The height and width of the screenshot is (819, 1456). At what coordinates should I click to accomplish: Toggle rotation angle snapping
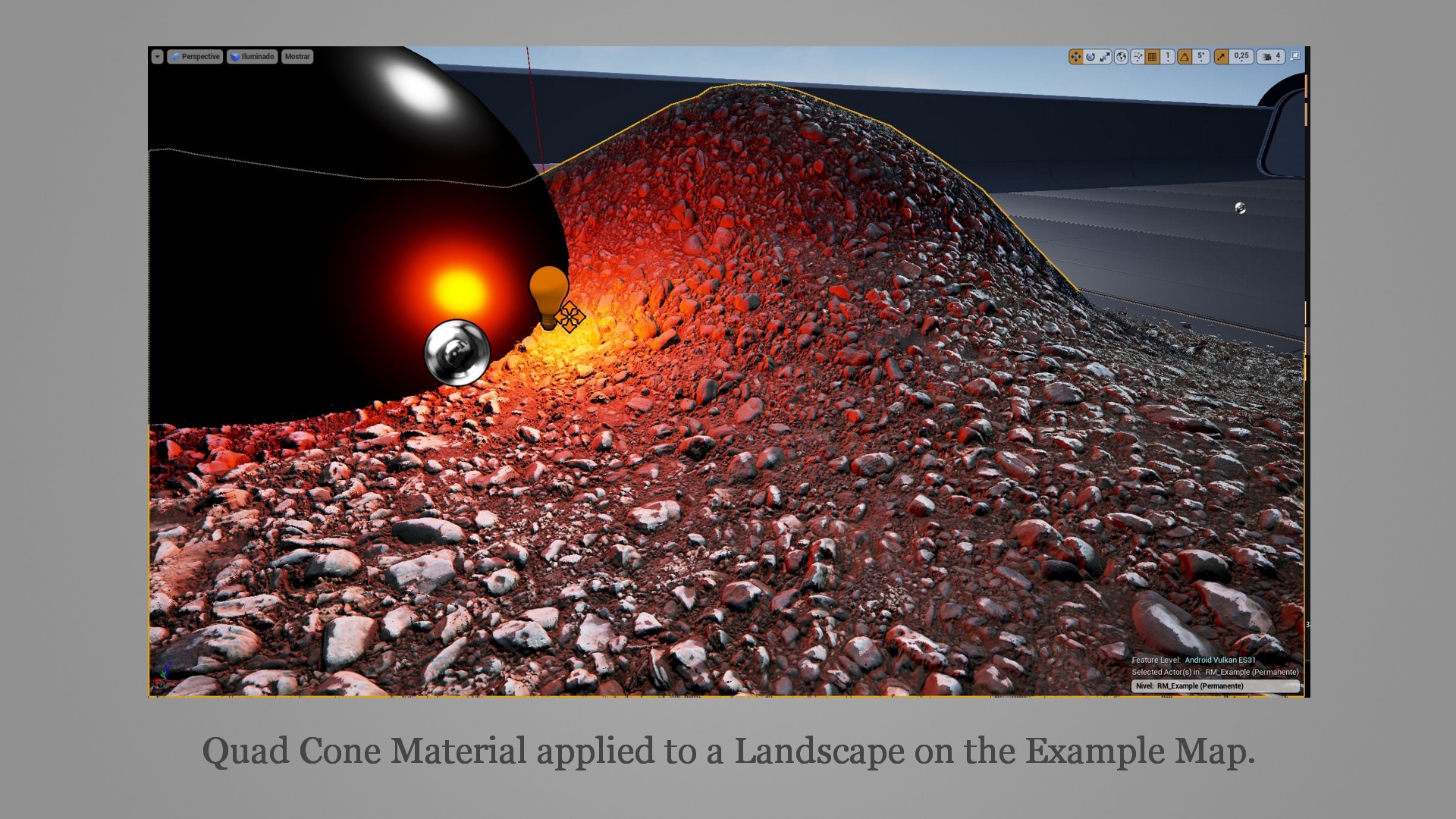1185,57
